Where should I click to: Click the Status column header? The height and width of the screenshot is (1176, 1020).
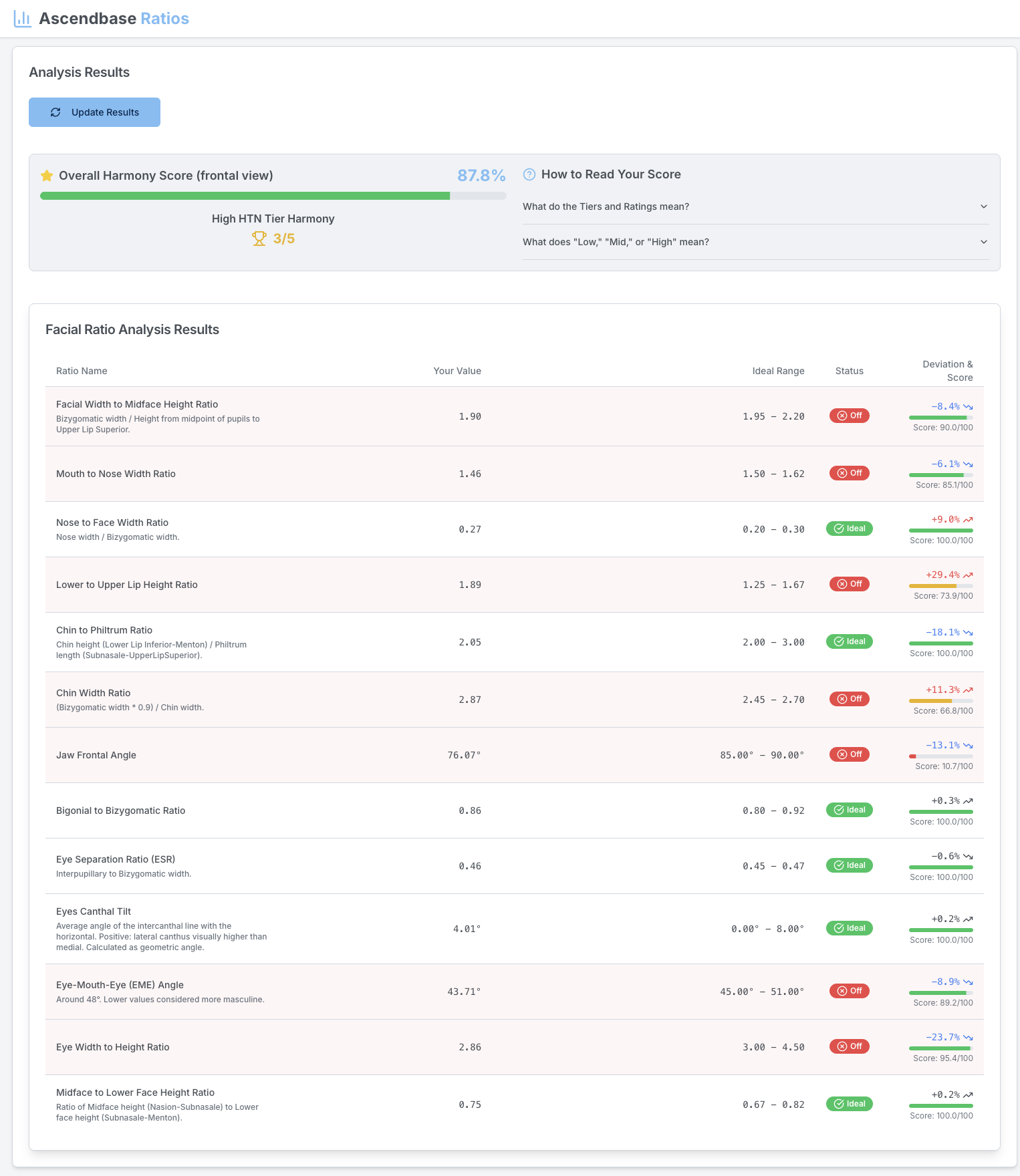(x=849, y=371)
